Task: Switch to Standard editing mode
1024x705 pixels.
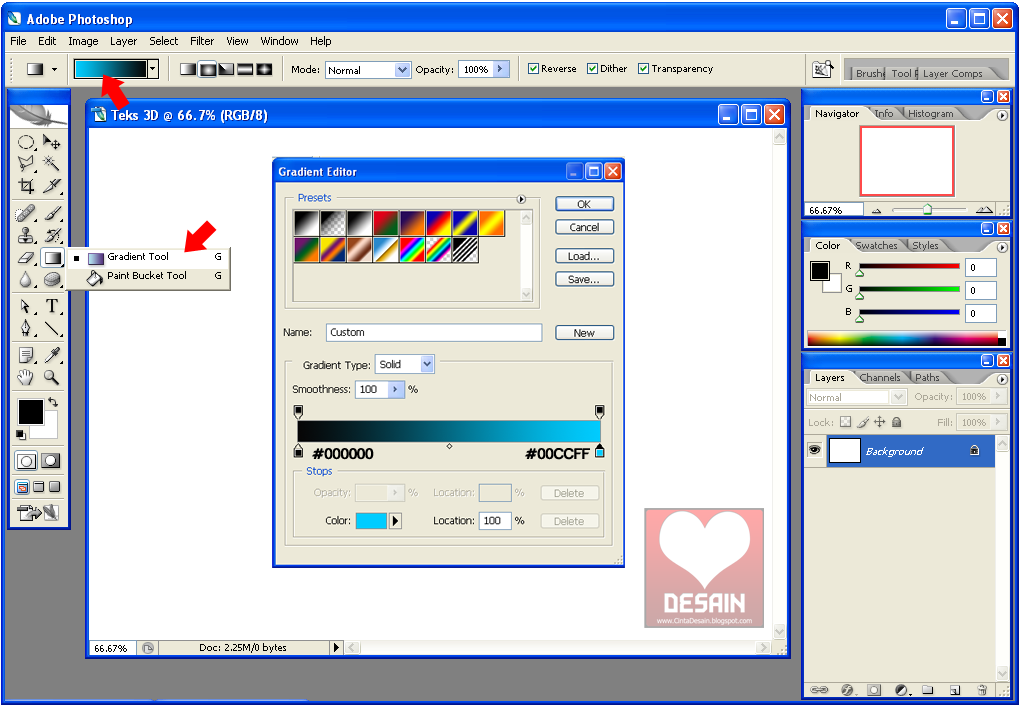Action: click(25, 461)
